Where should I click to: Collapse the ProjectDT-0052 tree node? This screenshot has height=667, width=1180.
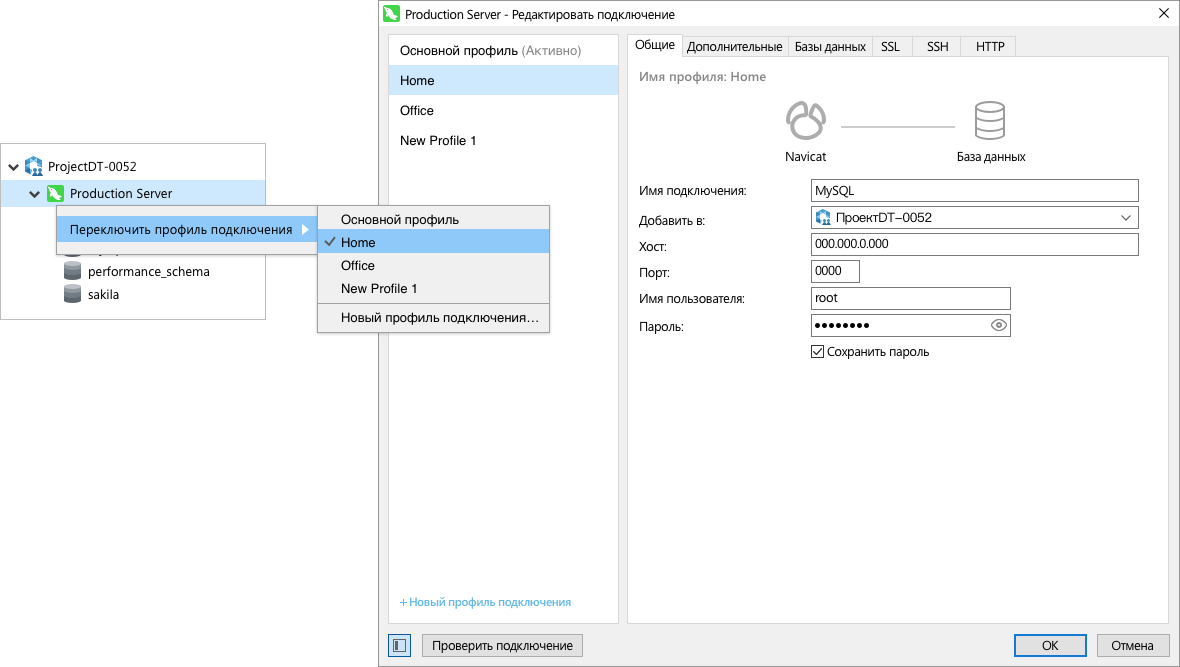[x=13, y=167]
